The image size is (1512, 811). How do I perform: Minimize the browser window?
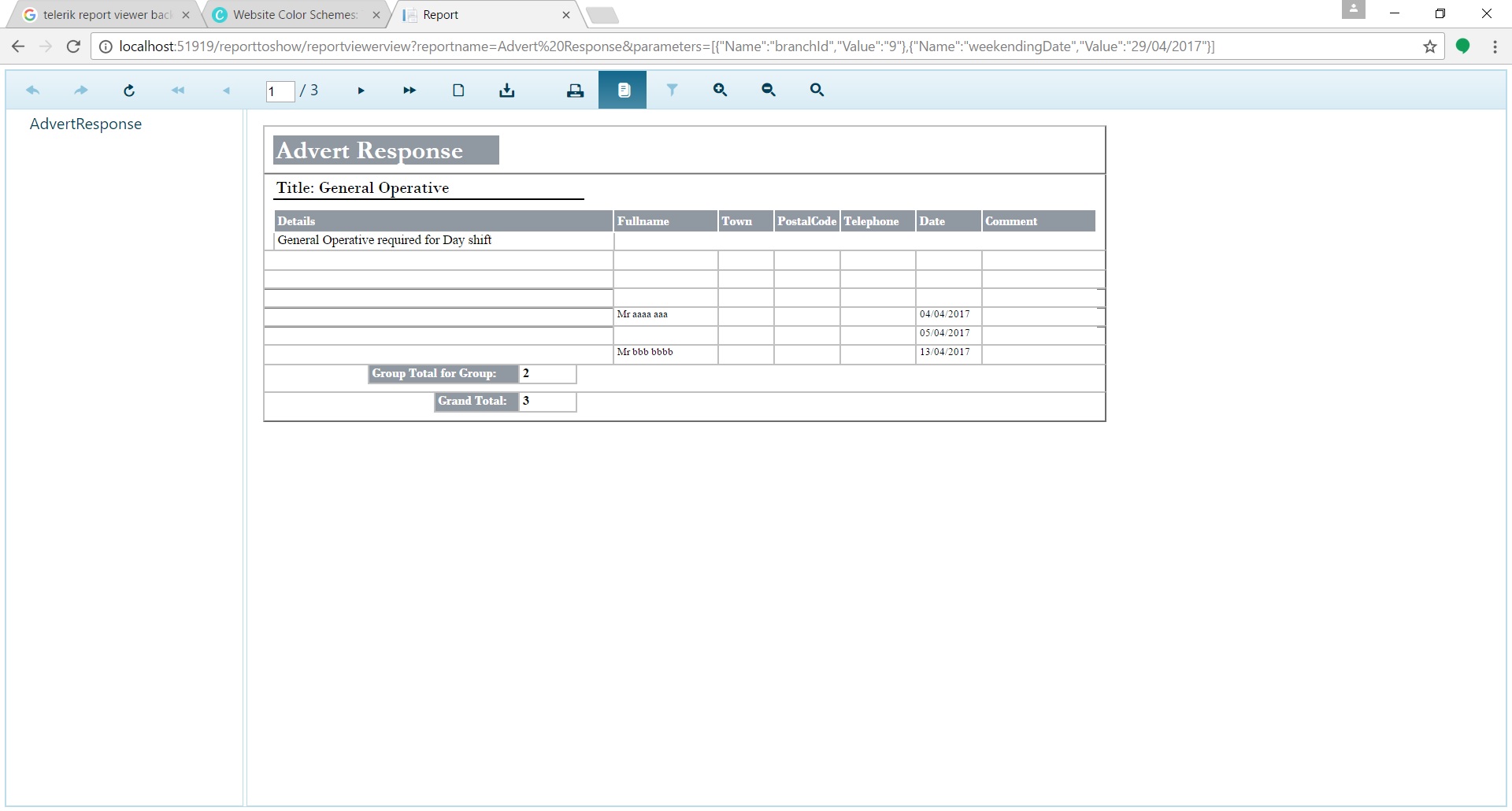[1395, 13]
